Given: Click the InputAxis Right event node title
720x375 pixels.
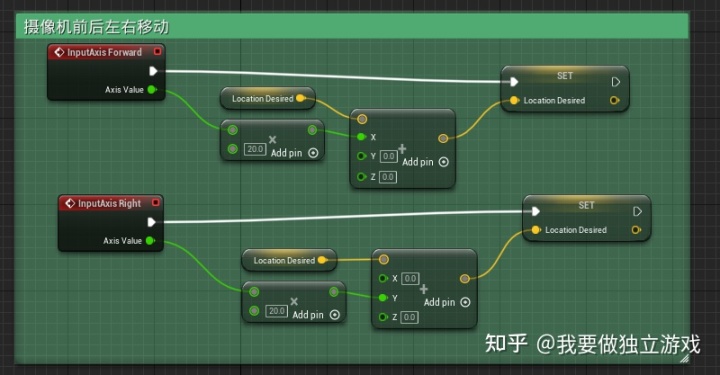Looking at the screenshot, I should [109, 203].
